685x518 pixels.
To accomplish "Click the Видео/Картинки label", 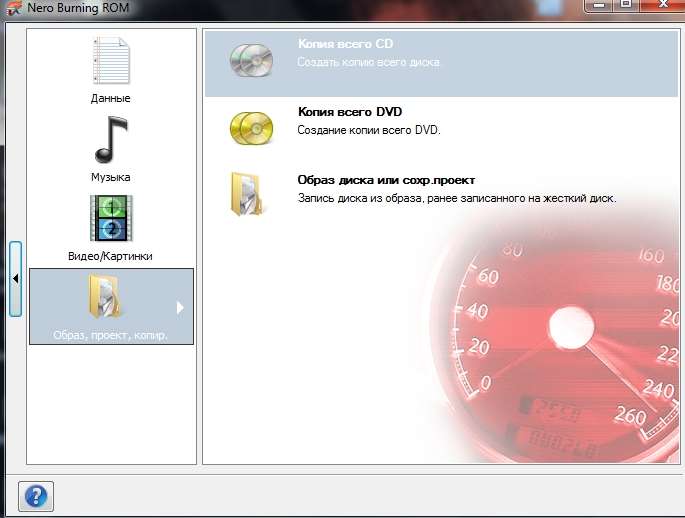I will (x=110, y=256).
